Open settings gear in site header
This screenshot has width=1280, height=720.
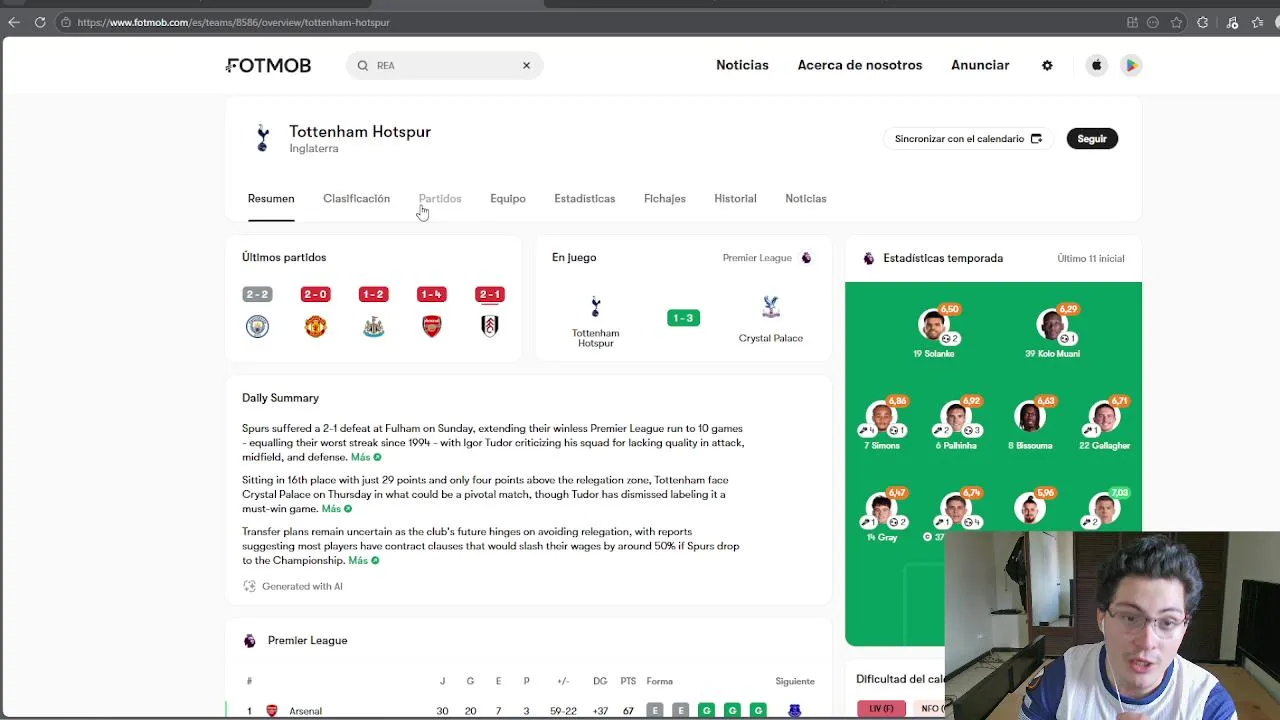pos(1047,65)
